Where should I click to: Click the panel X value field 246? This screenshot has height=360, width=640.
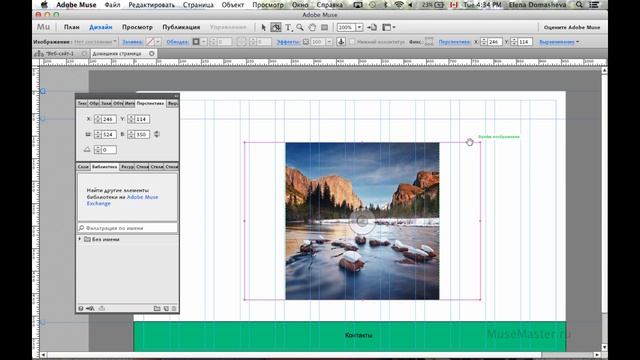(109, 119)
